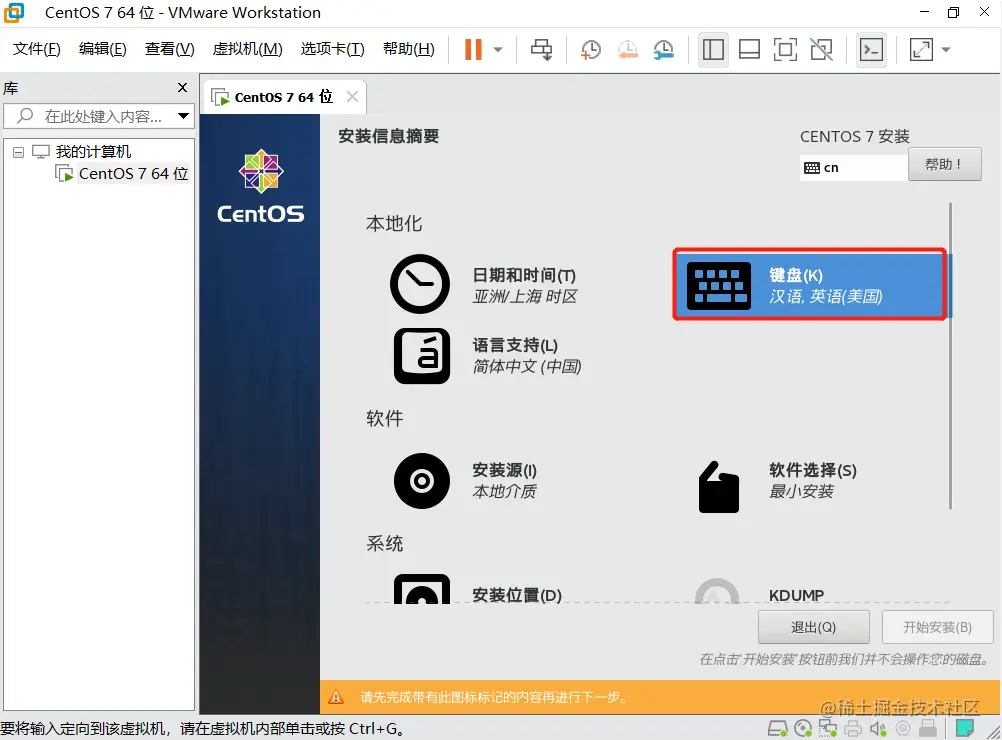
Task: Open 键盘(K) settings label
Action: 796,275
